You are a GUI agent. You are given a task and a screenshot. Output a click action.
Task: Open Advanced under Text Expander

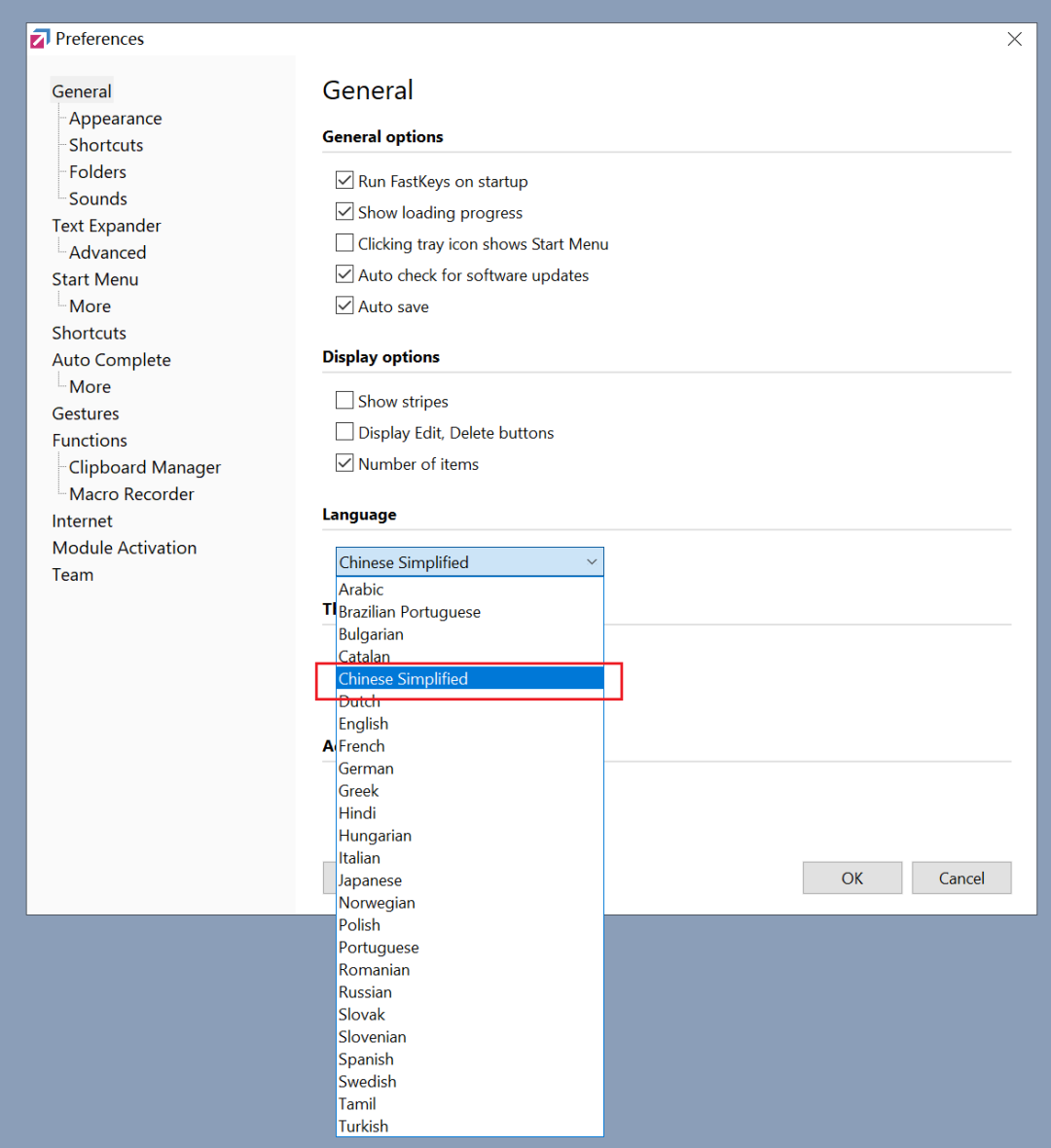(x=108, y=253)
